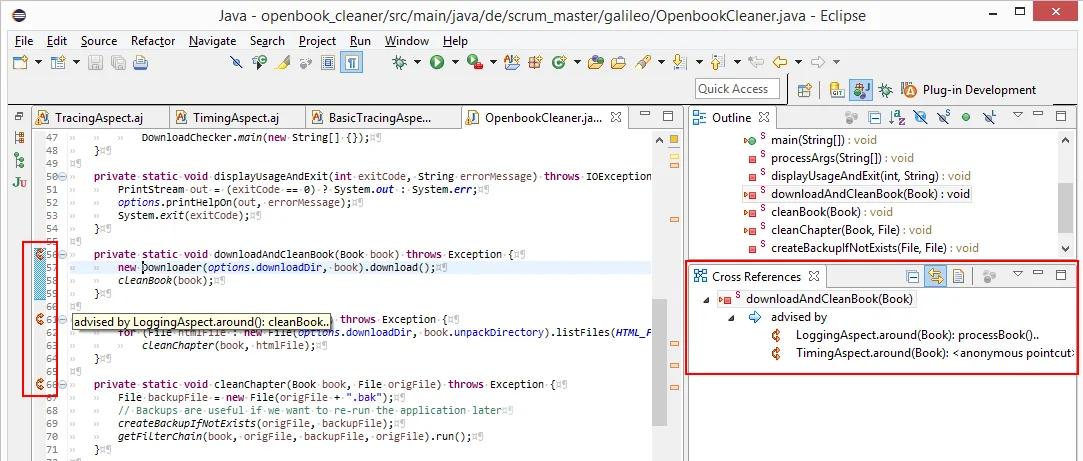Click the New wizard toolbar icon
1083x461 pixels.
click(x=21, y=63)
